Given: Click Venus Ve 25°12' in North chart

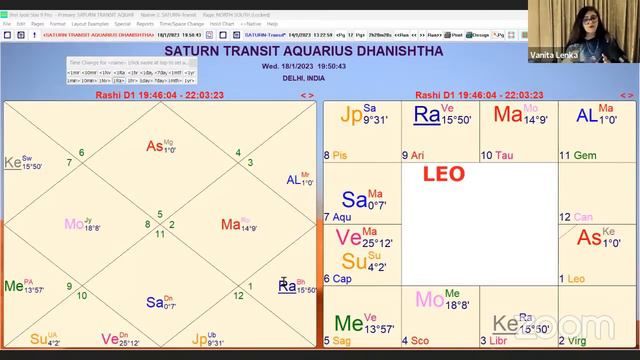Looking at the screenshot, I should (120, 339).
